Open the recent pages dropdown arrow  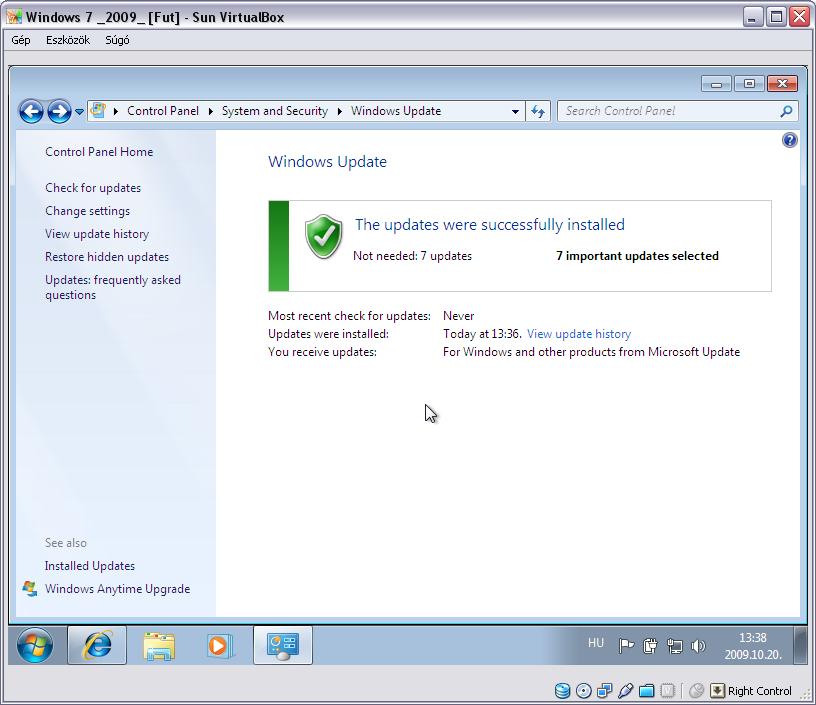[x=79, y=111]
